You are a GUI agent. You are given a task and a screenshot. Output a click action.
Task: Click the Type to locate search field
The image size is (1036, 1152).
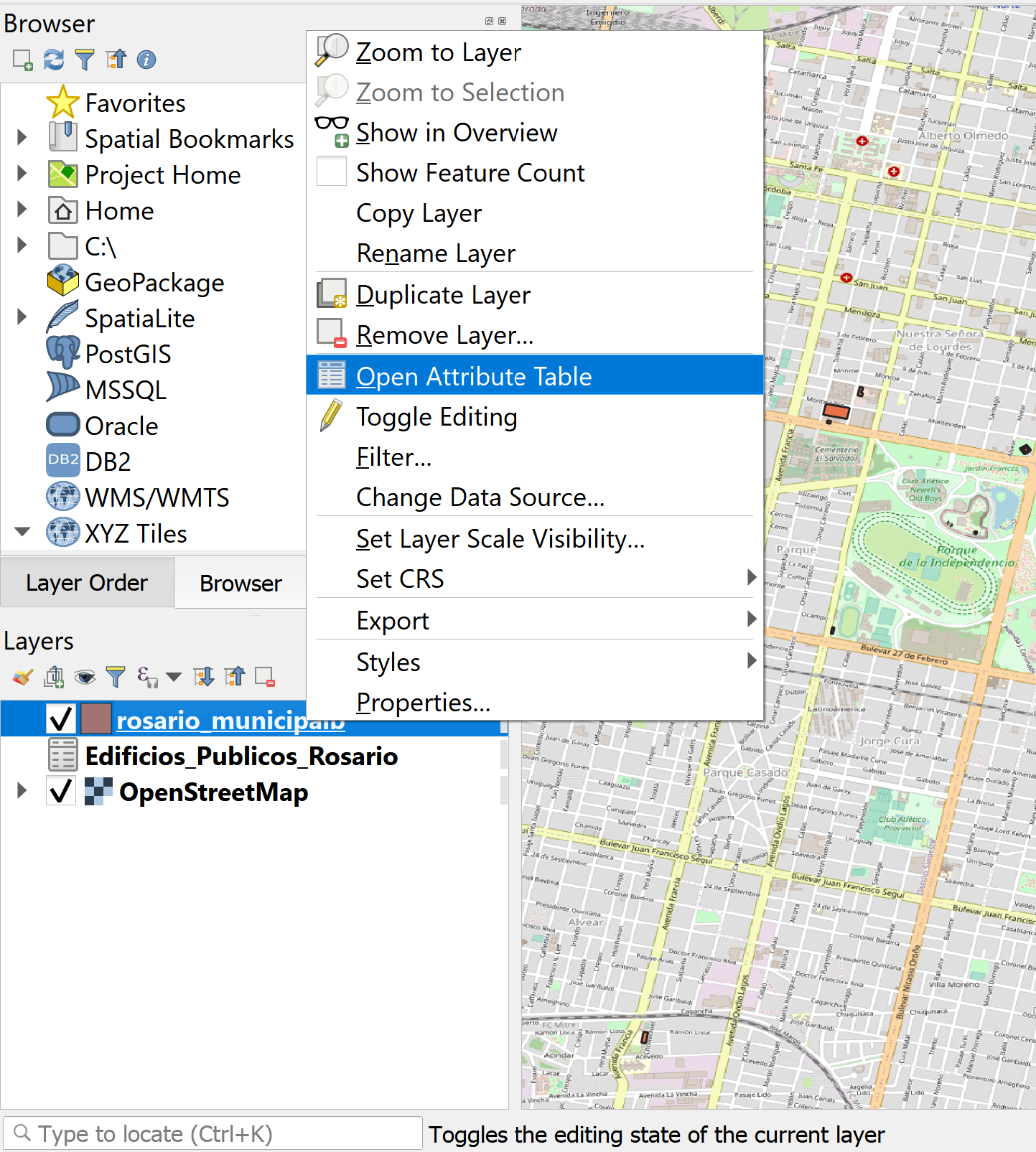coord(215,1133)
